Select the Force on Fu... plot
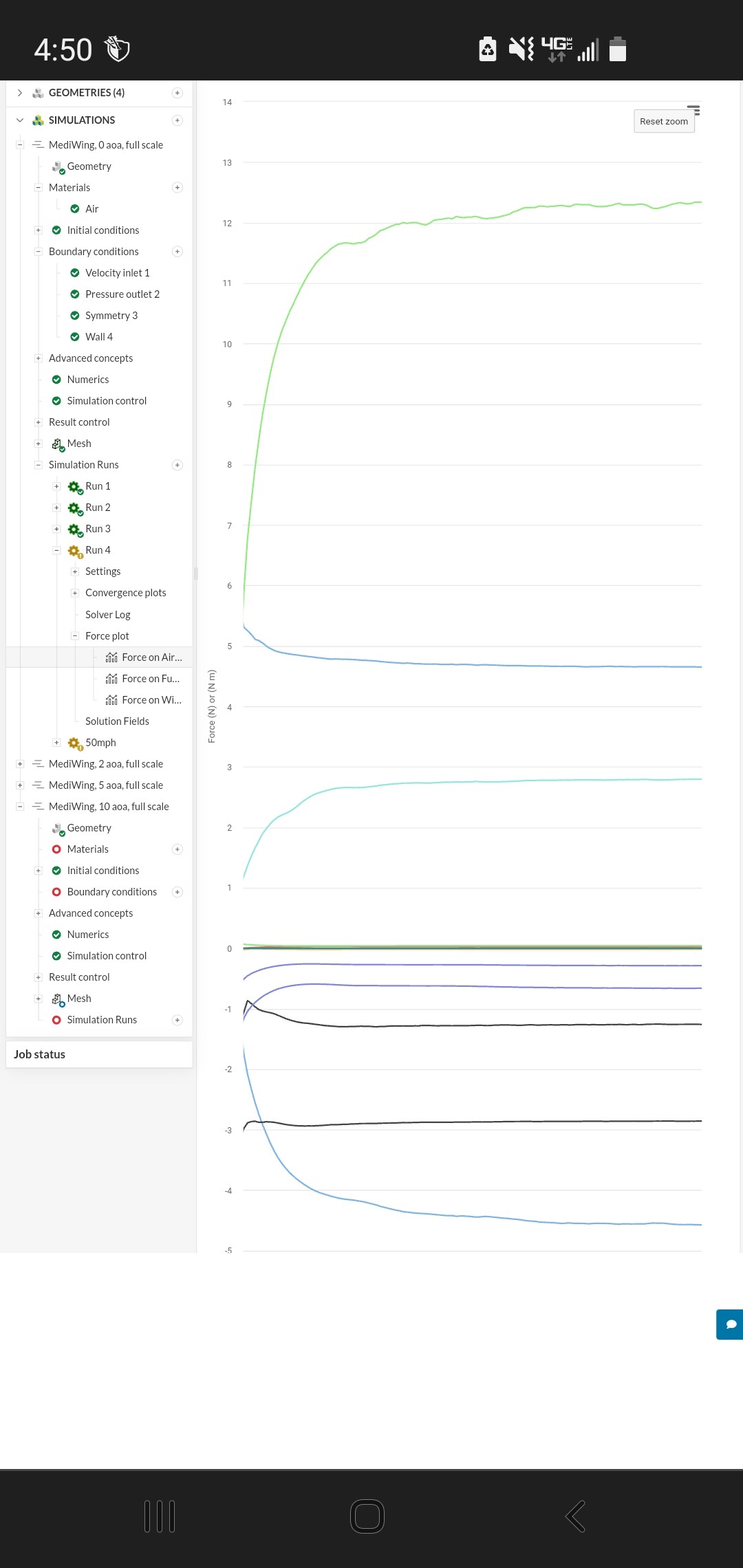743x1568 pixels. (x=150, y=679)
